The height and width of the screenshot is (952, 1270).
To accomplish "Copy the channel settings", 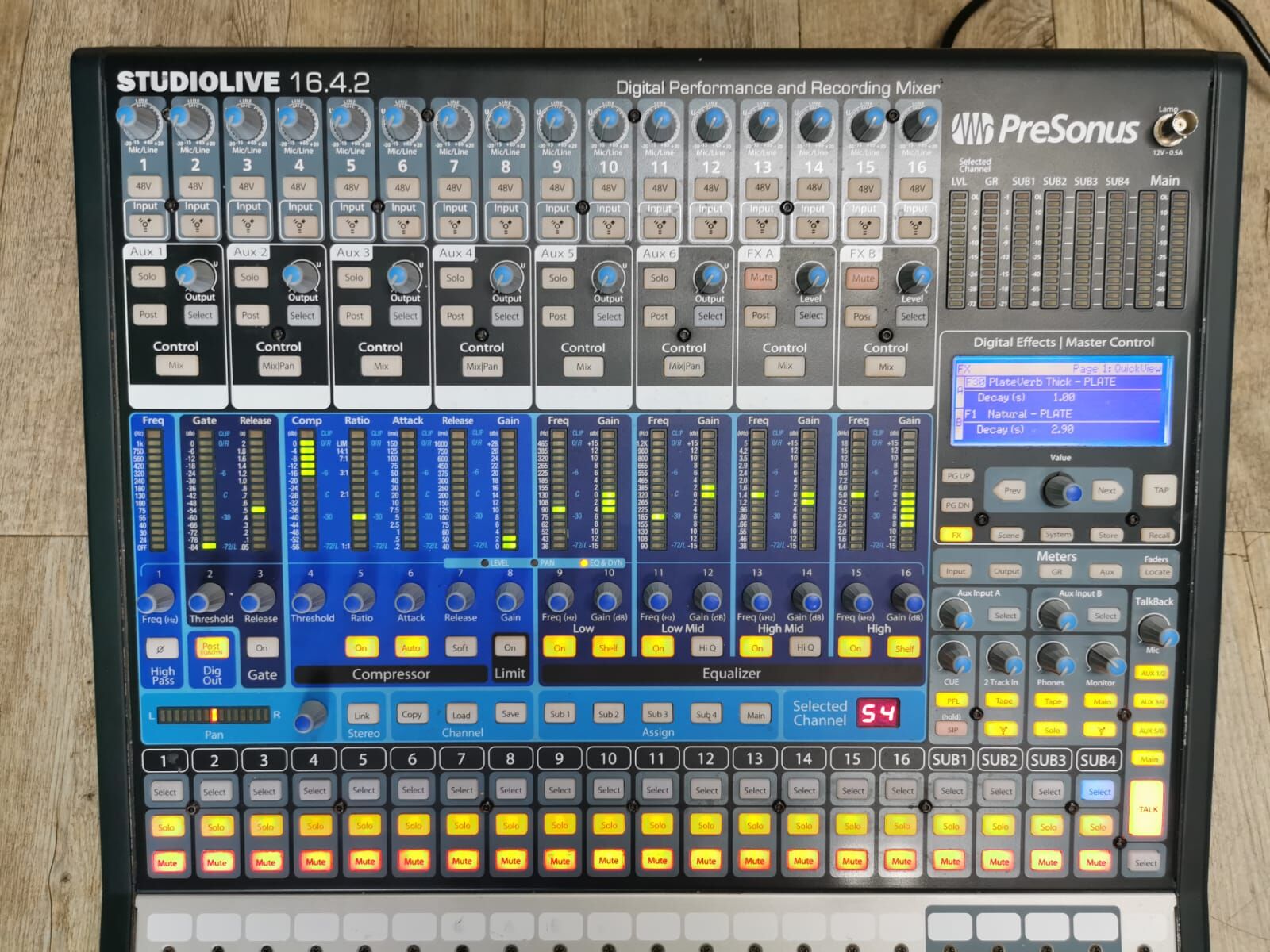I will point(411,714).
